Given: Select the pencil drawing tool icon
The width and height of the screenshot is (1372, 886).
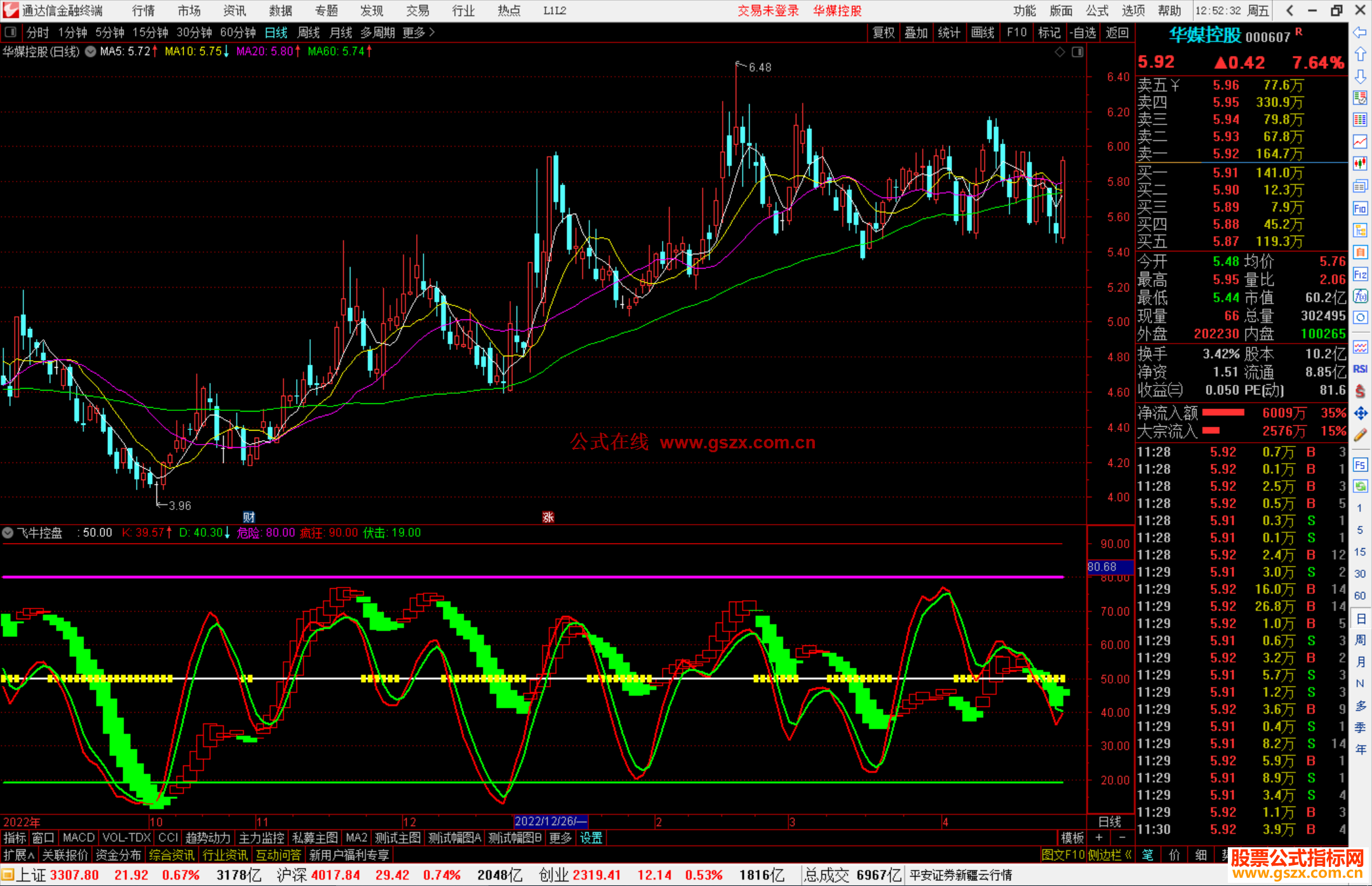Looking at the screenshot, I should pos(1360,435).
